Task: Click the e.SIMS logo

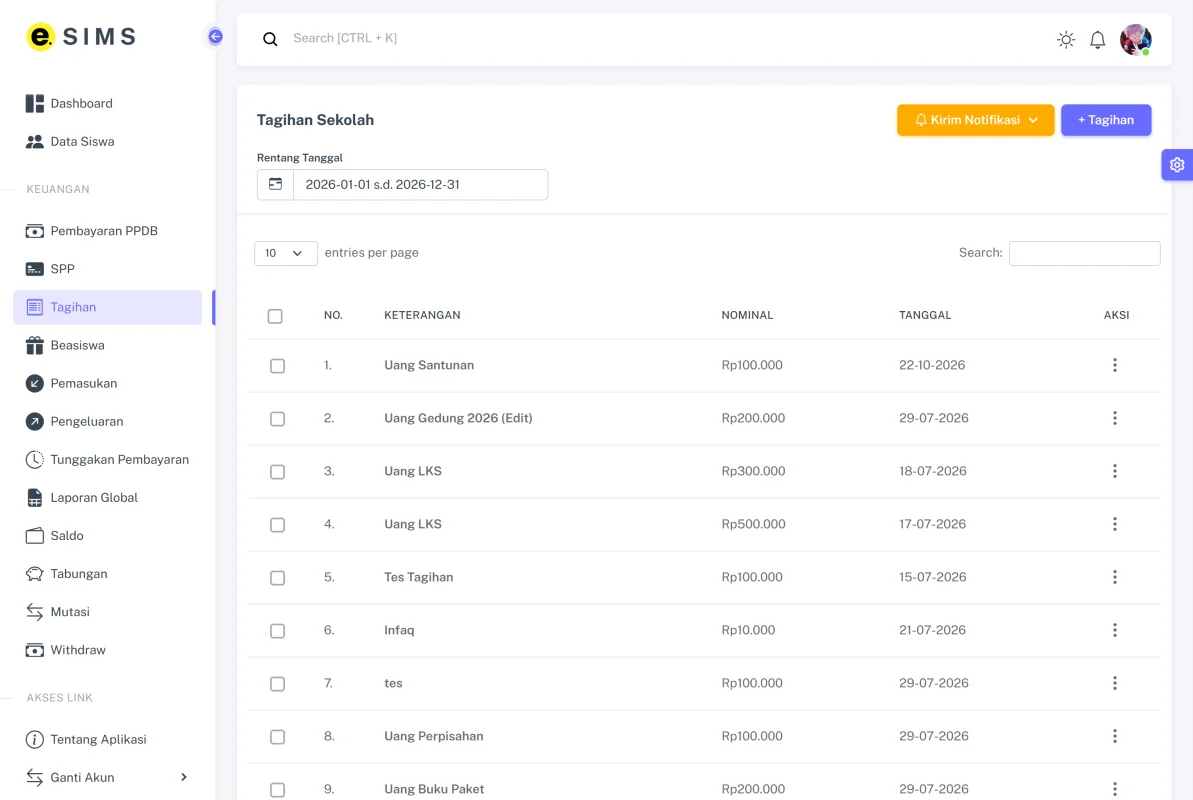Action: (81, 37)
